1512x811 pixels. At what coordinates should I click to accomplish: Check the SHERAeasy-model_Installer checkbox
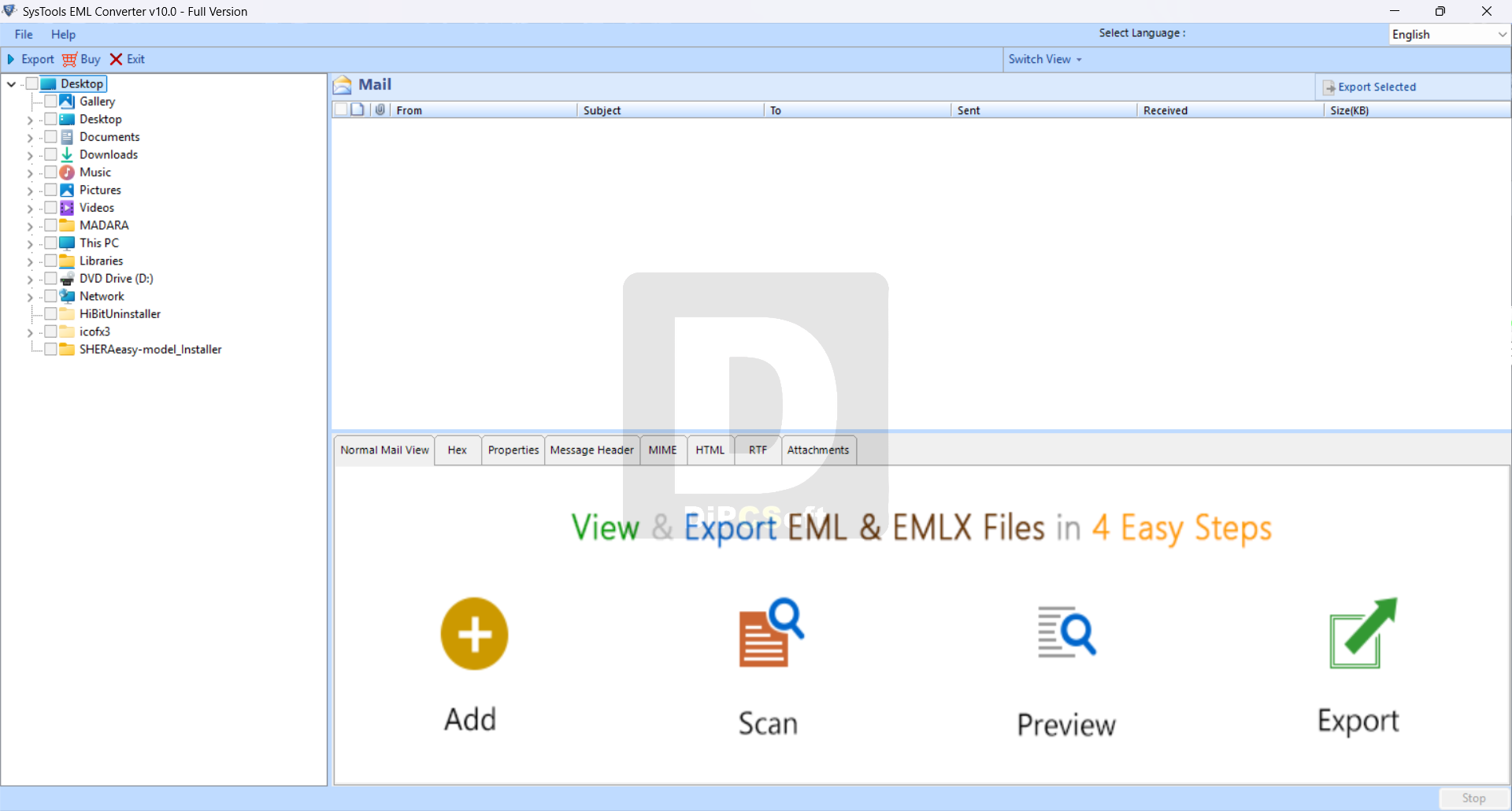point(50,350)
